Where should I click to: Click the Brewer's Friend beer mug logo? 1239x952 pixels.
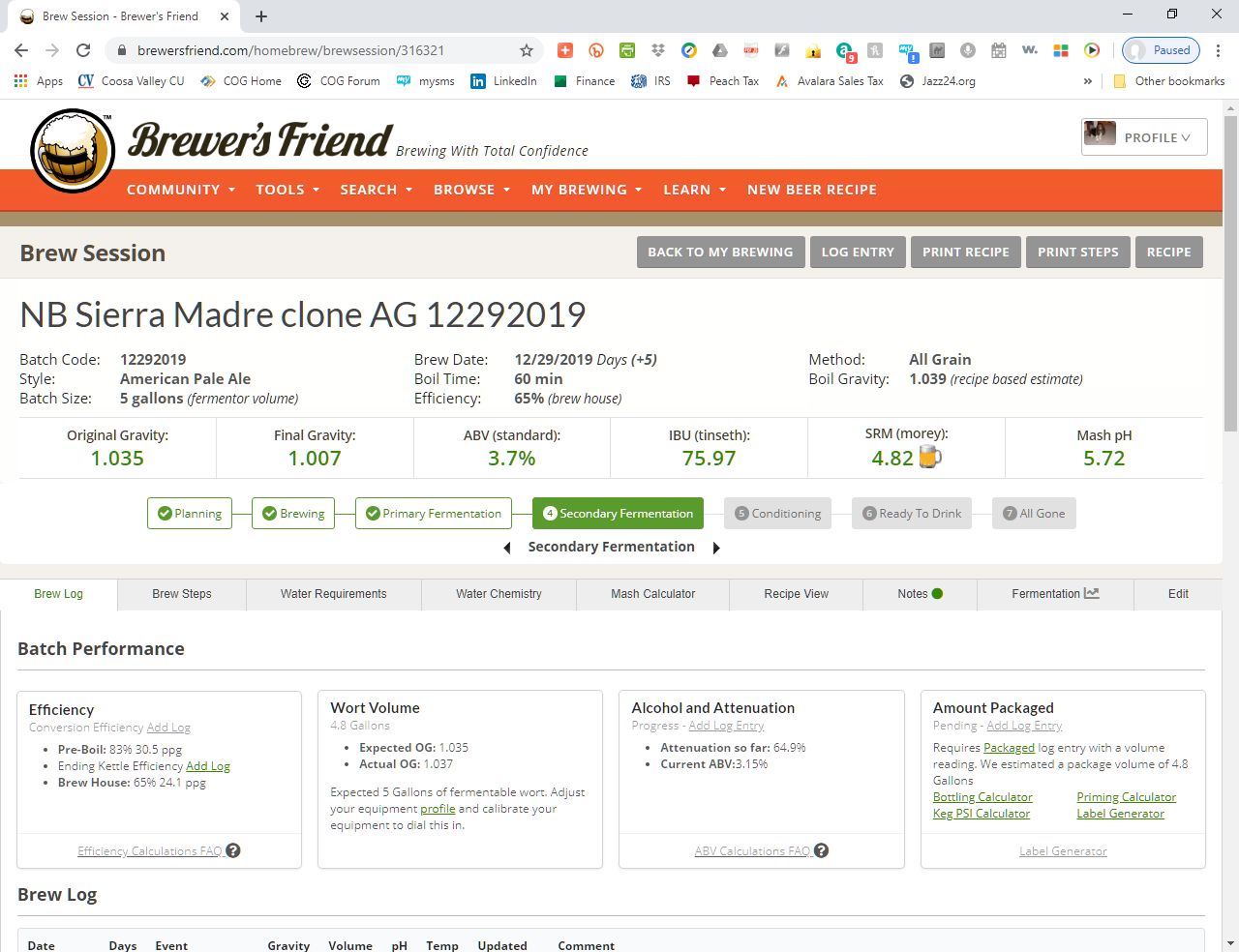(73, 150)
